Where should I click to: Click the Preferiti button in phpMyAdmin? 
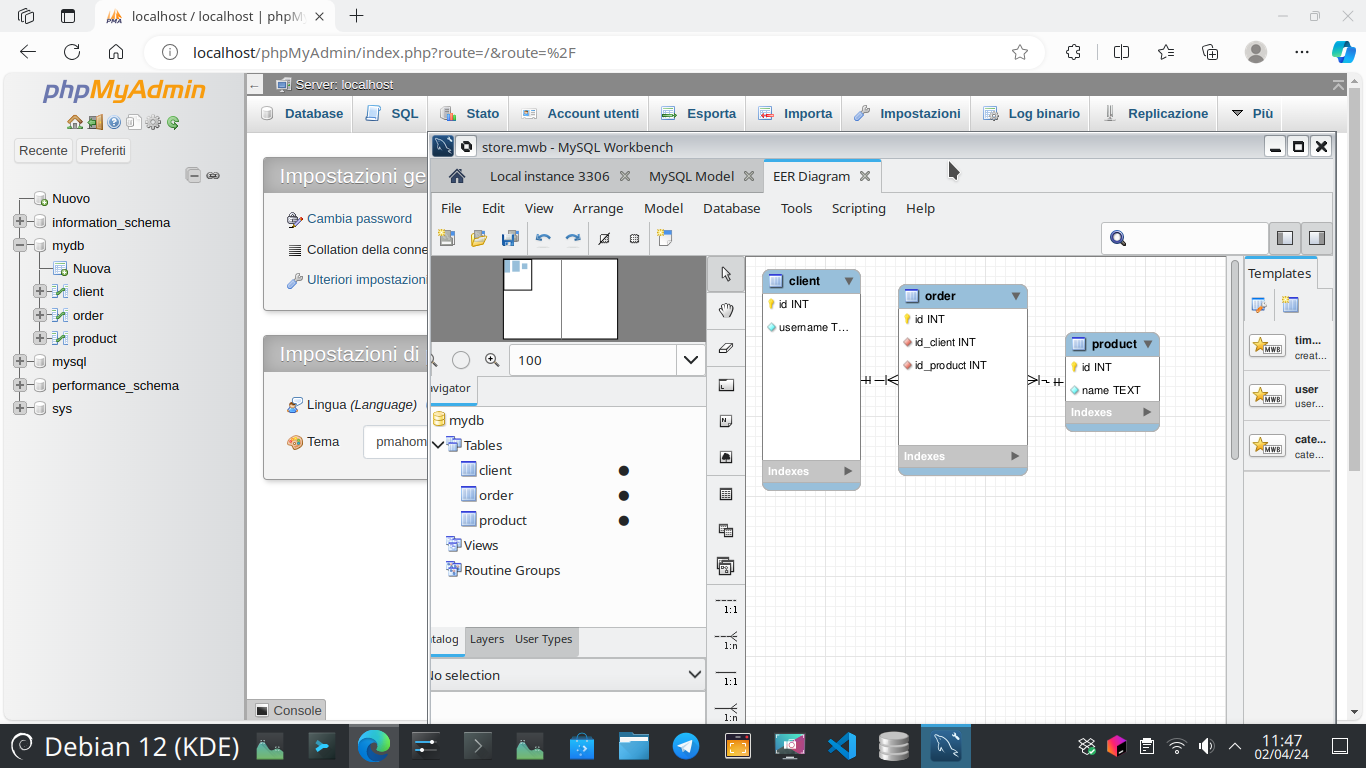tap(104, 151)
